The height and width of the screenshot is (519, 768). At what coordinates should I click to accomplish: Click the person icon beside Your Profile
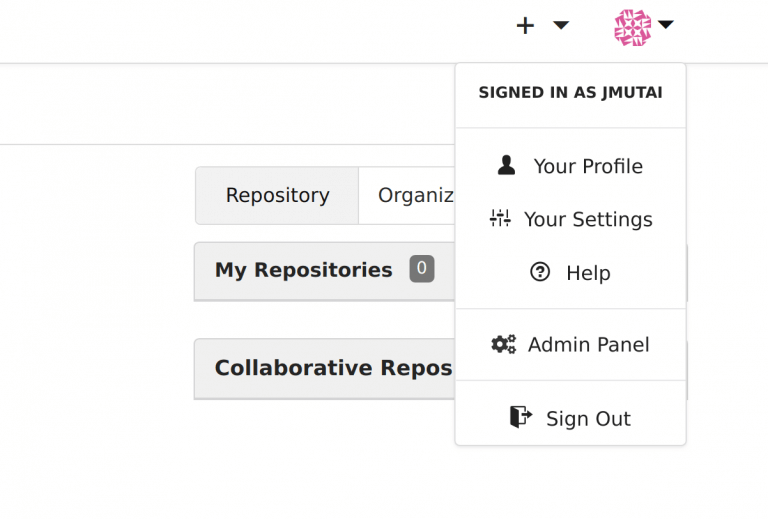[507, 166]
